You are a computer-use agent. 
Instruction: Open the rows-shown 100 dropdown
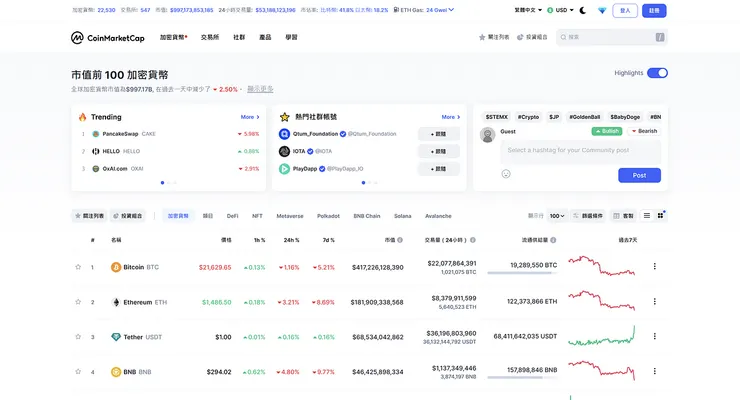(557, 216)
